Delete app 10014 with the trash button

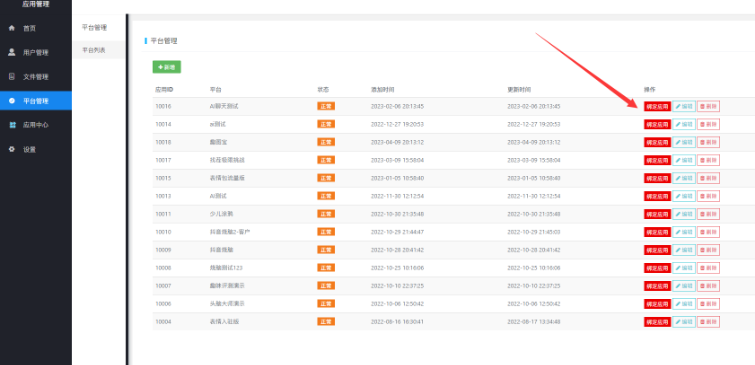click(x=708, y=124)
